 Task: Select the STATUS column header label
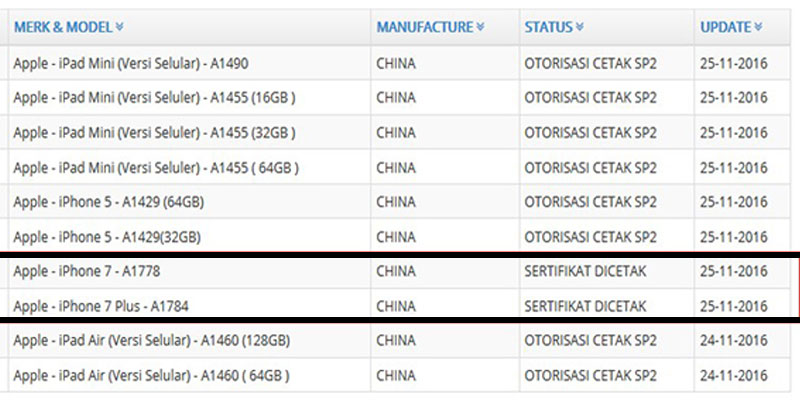click(x=548, y=27)
